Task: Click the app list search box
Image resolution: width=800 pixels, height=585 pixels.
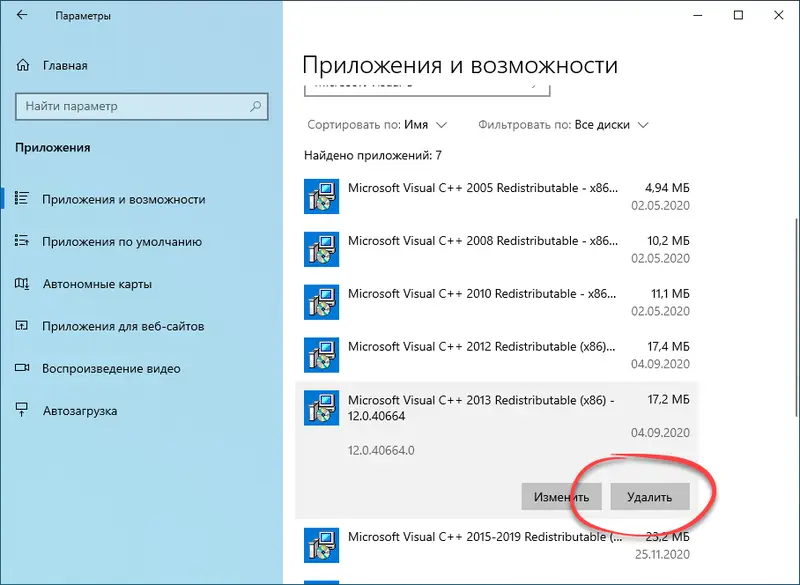Action: pyautogui.click(x=427, y=89)
